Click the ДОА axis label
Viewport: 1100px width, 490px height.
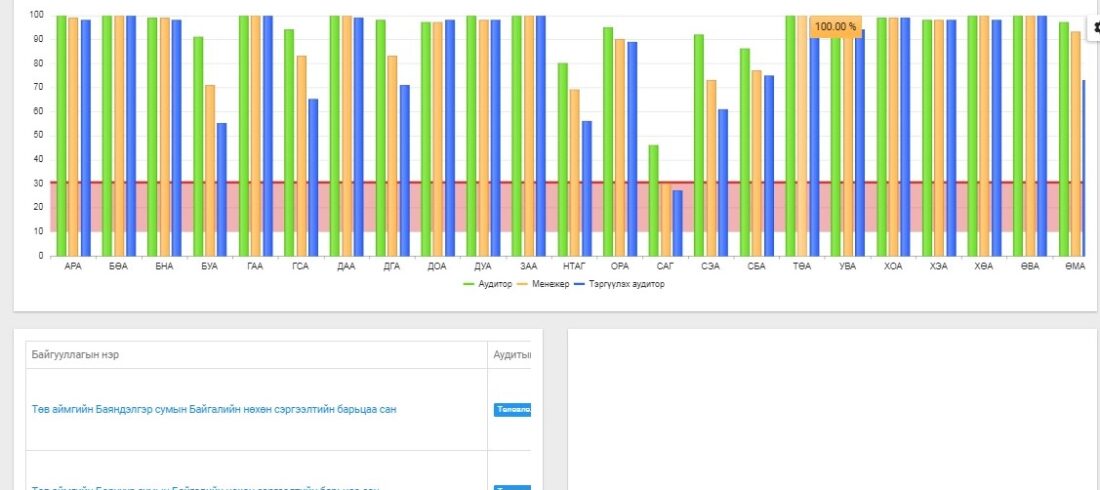436,267
